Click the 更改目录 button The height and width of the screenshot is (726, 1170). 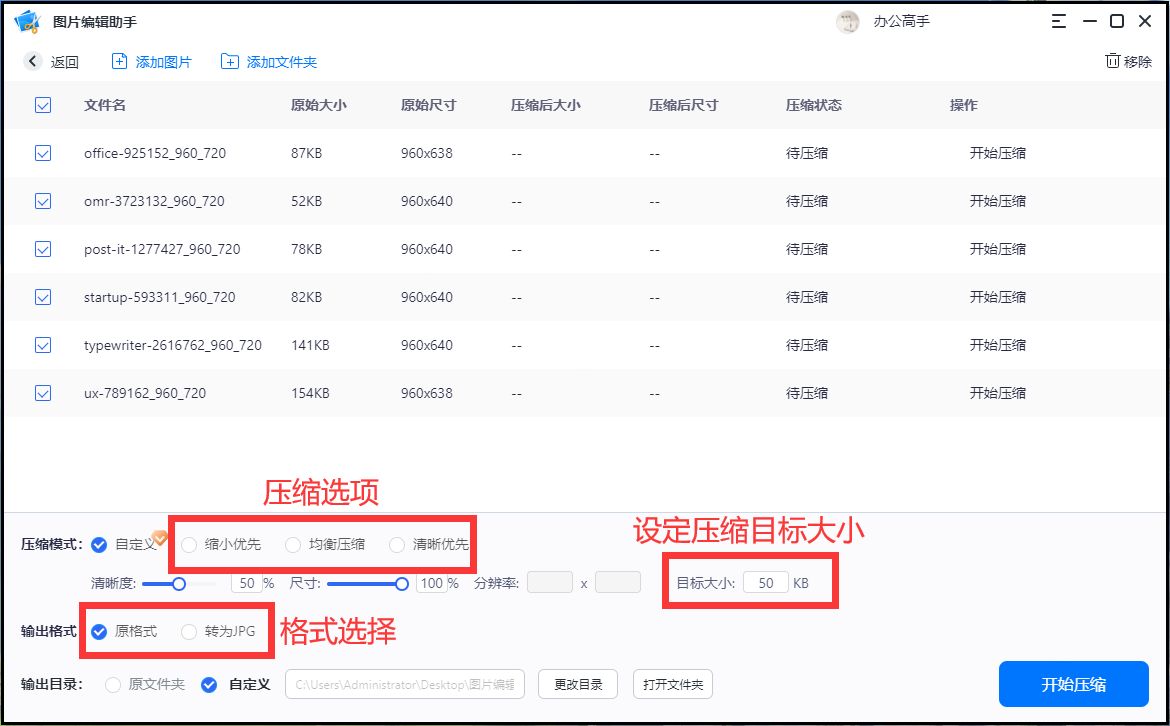(578, 684)
